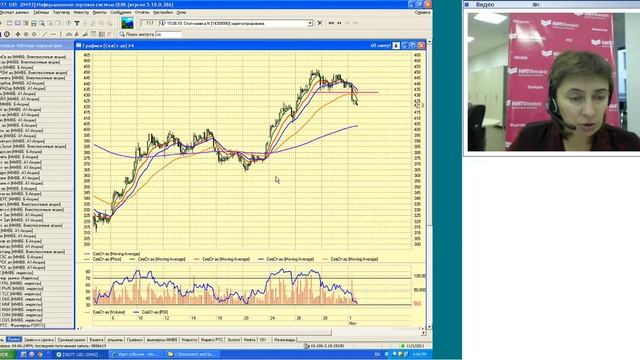Open the Экспорт данных menu
640x360 pixels.
(x=15, y=13)
